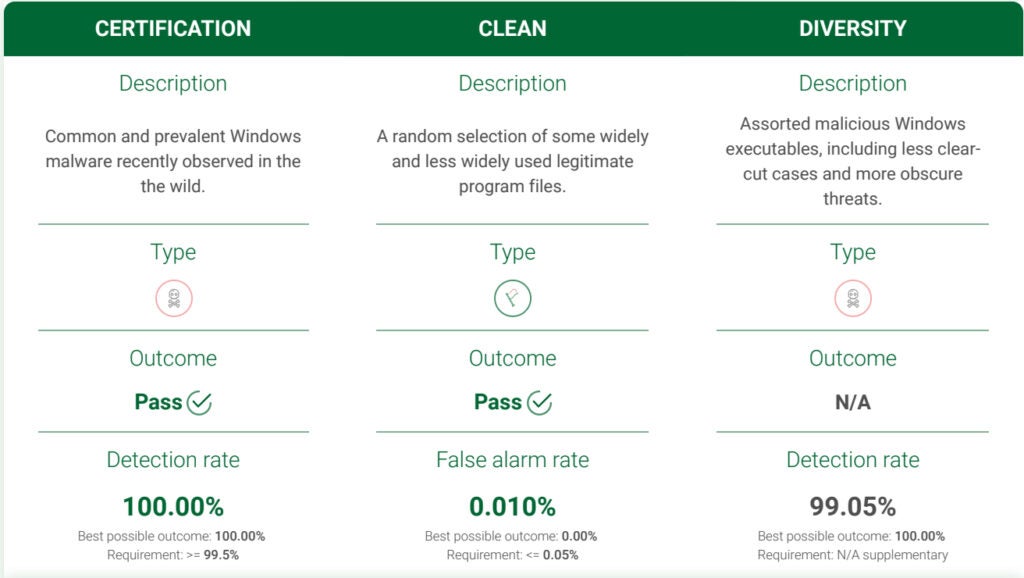The height and width of the screenshot is (578, 1024).
Task: Select the CLEAN column header
Action: coord(512,28)
